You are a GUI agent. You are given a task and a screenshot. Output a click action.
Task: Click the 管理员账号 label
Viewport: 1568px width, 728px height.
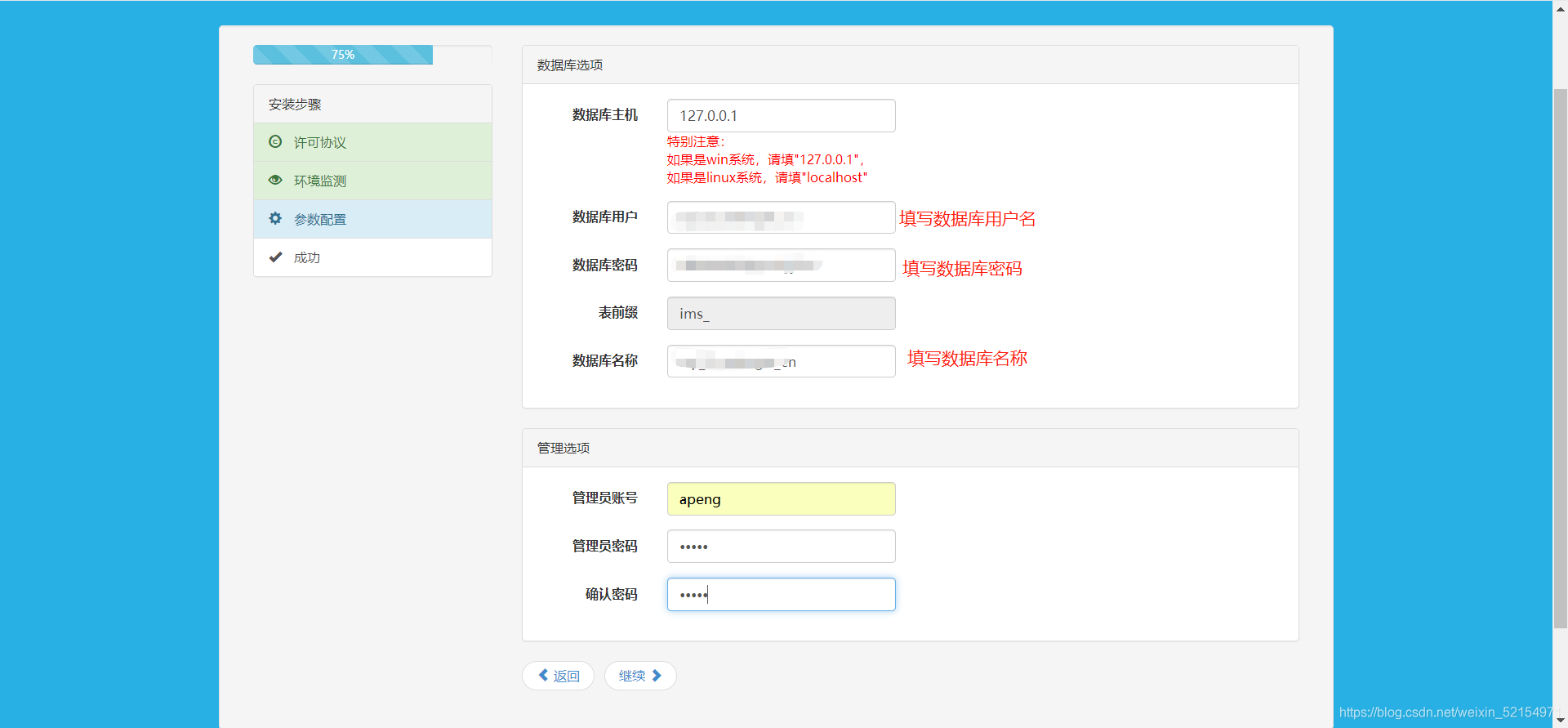(x=605, y=498)
